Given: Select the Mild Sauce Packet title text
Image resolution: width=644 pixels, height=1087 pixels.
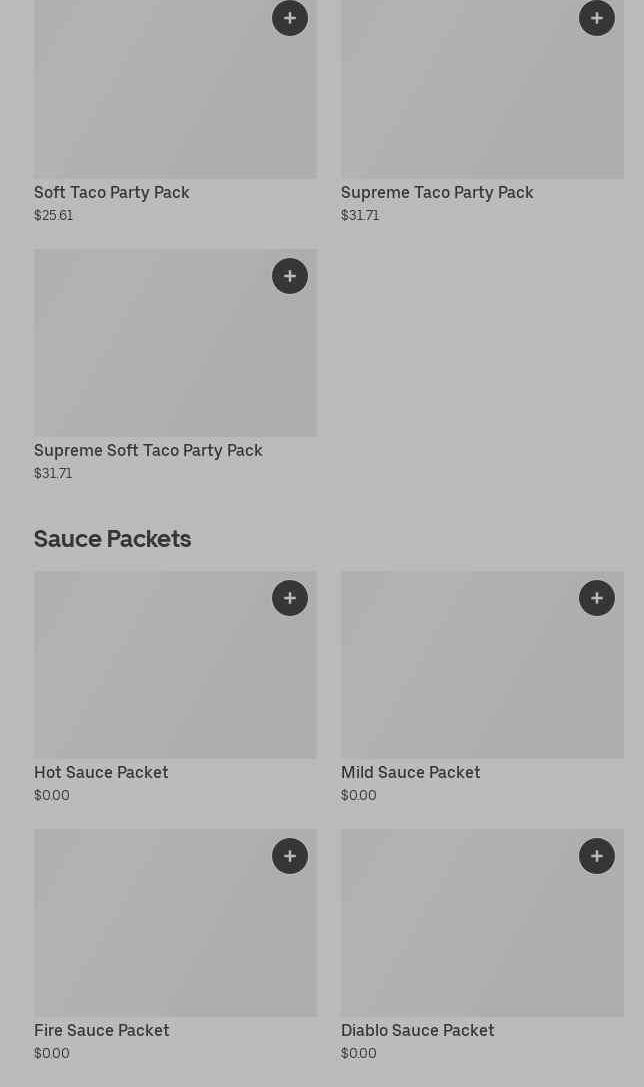Looking at the screenshot, I should (410, 772).
